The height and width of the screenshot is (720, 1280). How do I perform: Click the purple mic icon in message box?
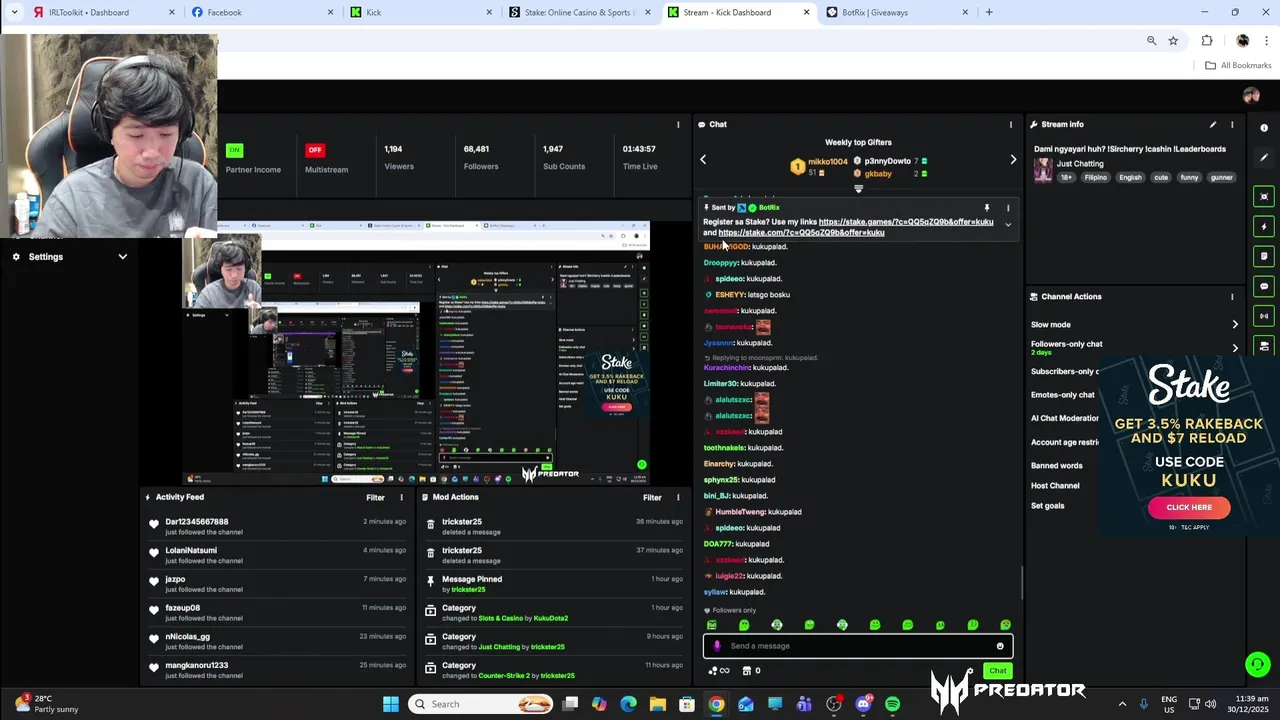(x=717, y=646)
